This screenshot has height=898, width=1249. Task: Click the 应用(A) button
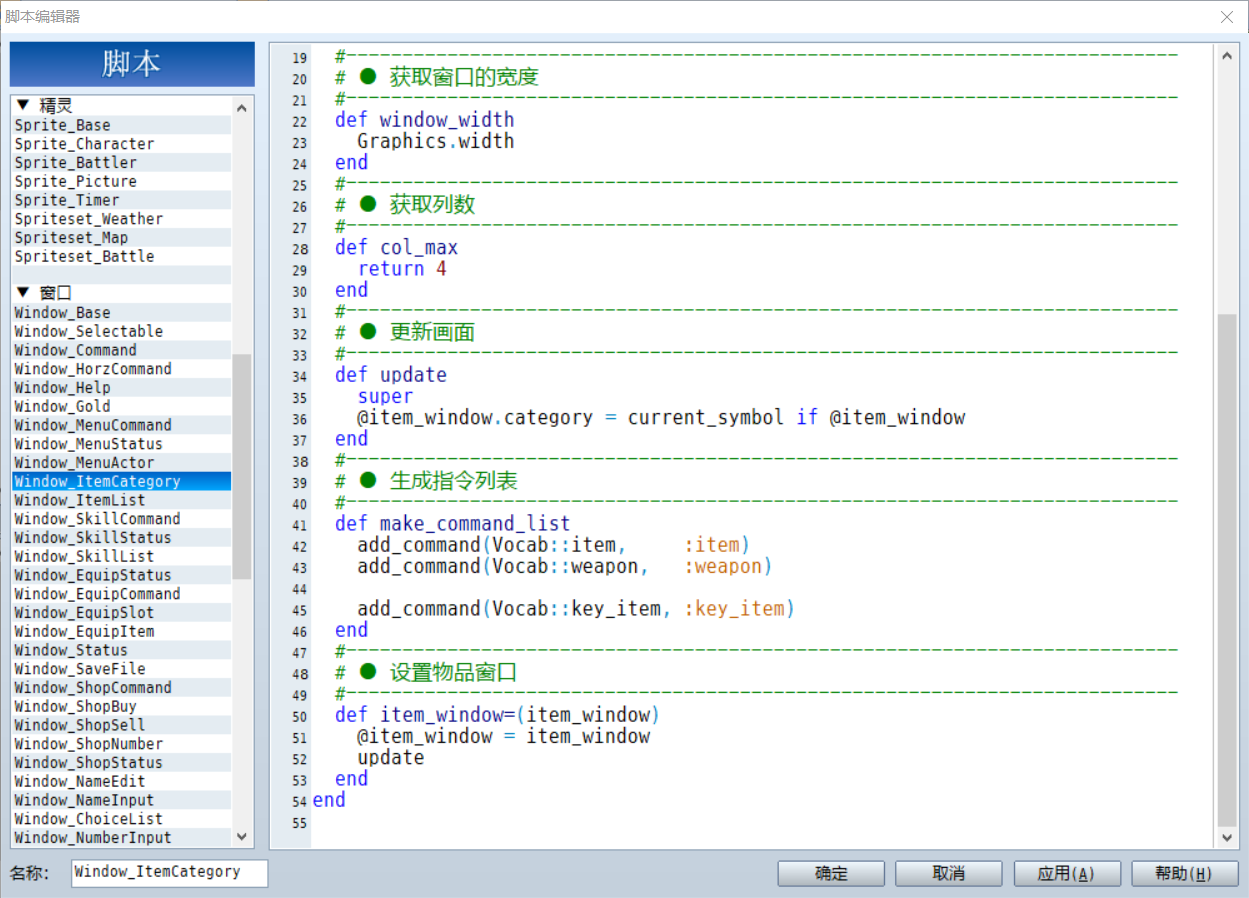point(1067,873)
